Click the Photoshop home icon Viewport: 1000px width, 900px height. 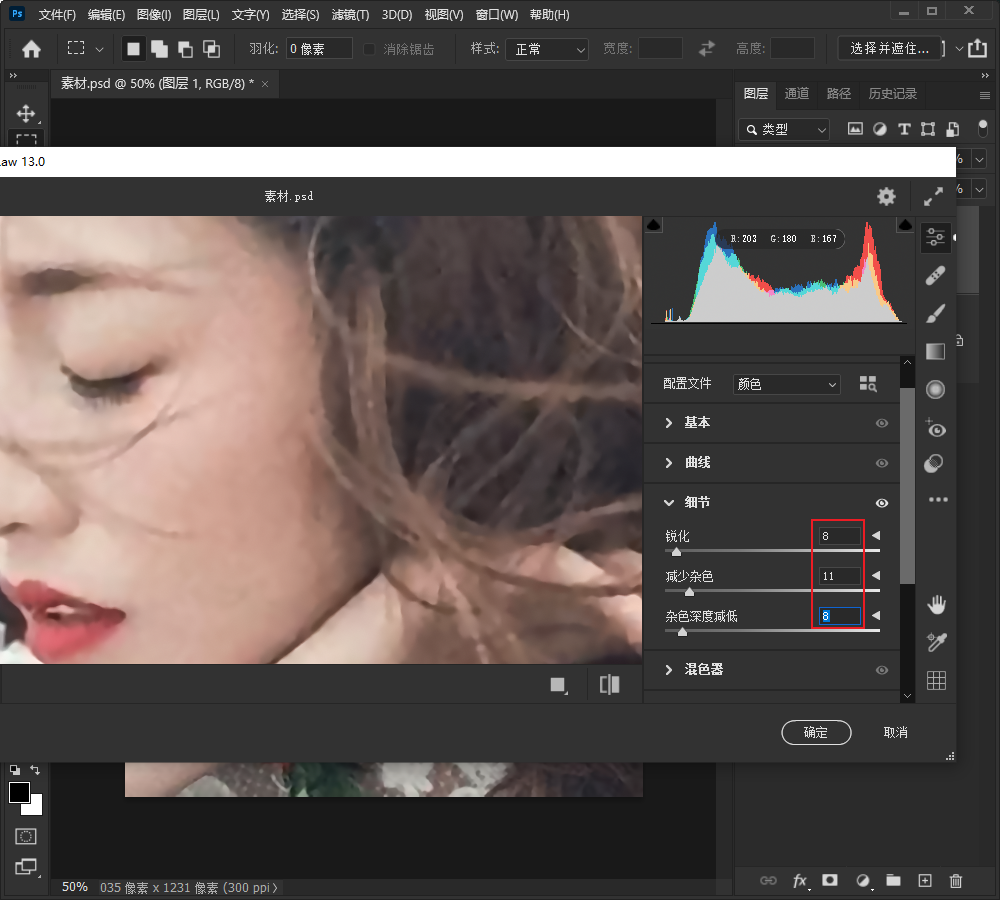(x=31, y=49)
